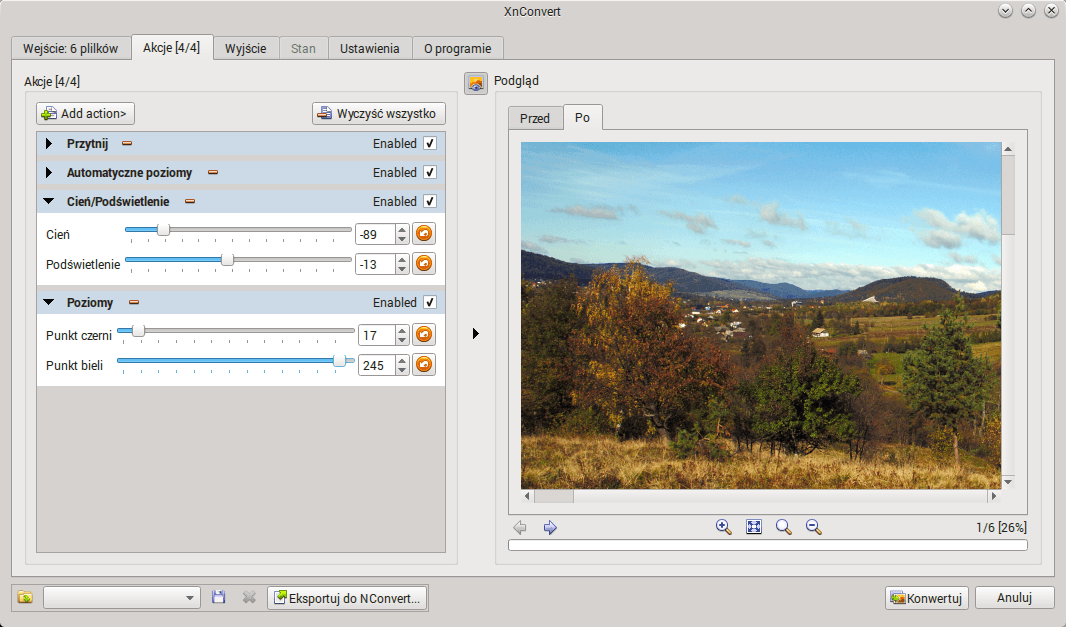Collapse the preview pane with the black arrow
Viewport: 1066px width, 627px height.
pos(476,333)
